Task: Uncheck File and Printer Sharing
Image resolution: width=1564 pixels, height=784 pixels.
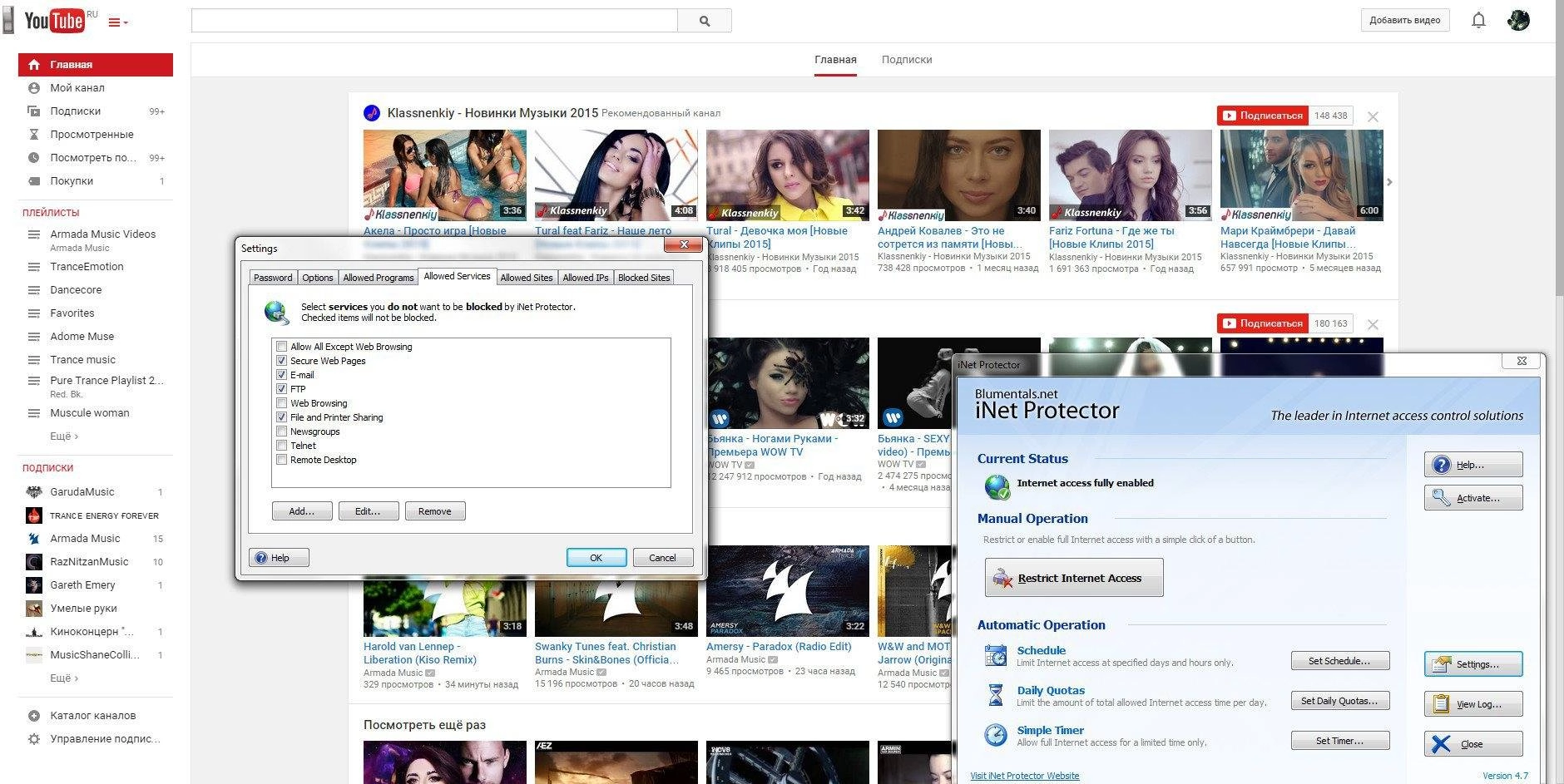Action: pyautogui.click(x=282, y=417)
